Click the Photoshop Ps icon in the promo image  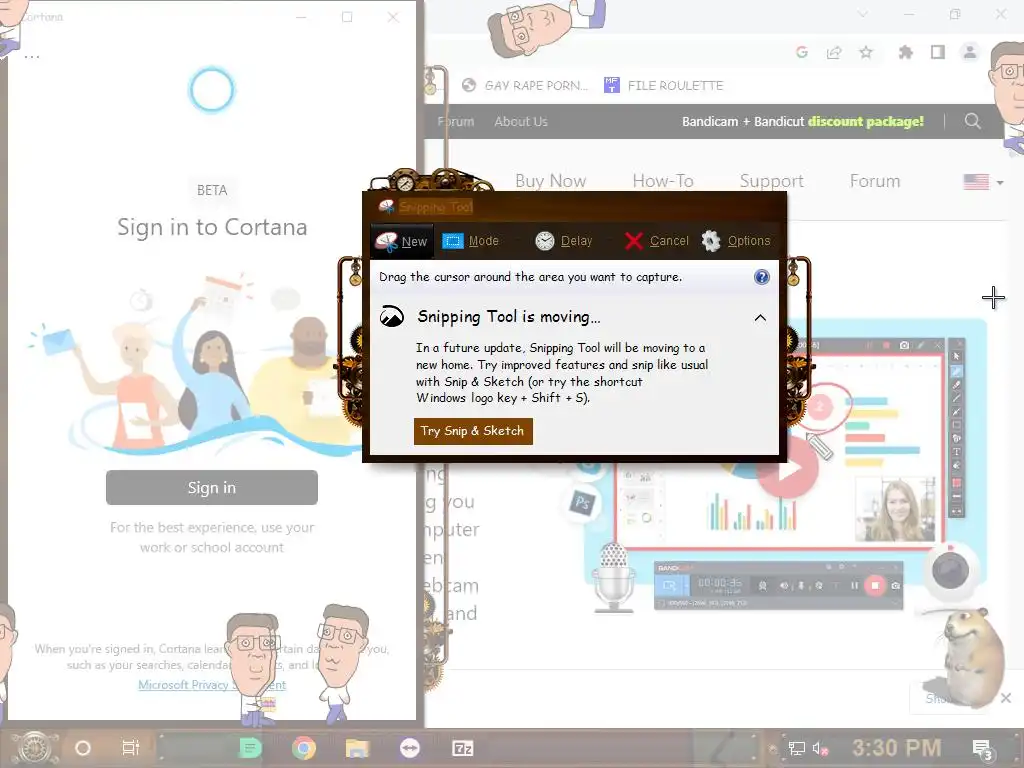pyautogui.click(x=581, y=503)
